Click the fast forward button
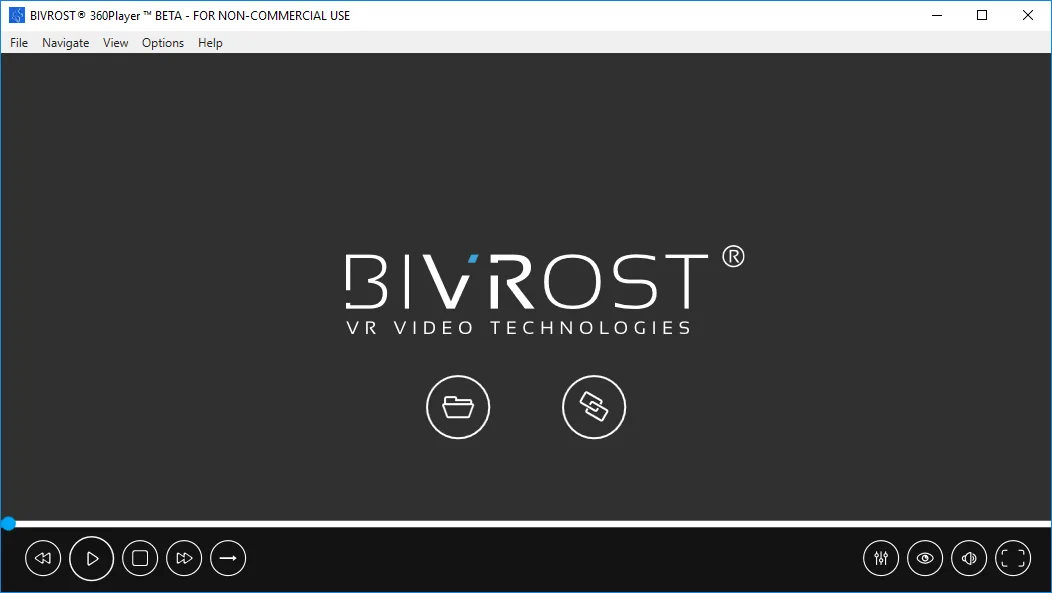This screenshot has height=593, width=1052. (x=185, y=558)
